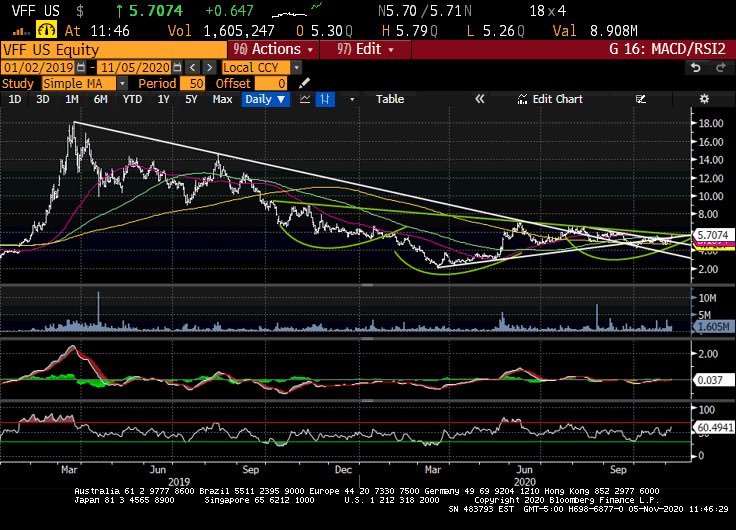736x530 pixels.
Task: Open calendar picker for start date 01/02/2019
Action: click(81, 68)
